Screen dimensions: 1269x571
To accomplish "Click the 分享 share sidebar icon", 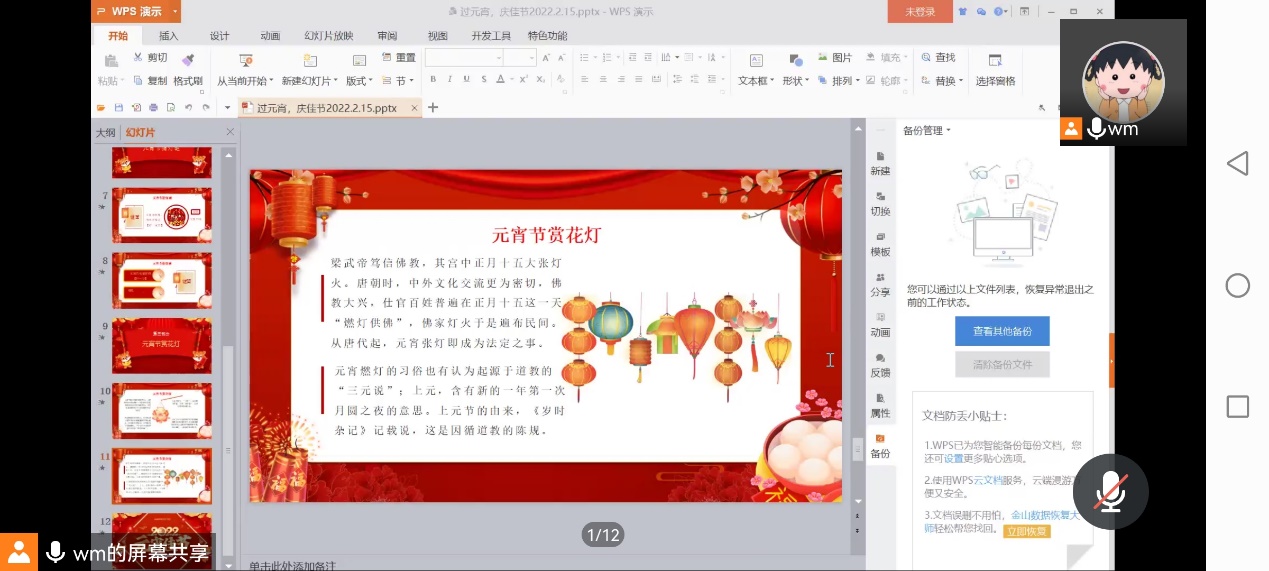I will click(880, 284).
